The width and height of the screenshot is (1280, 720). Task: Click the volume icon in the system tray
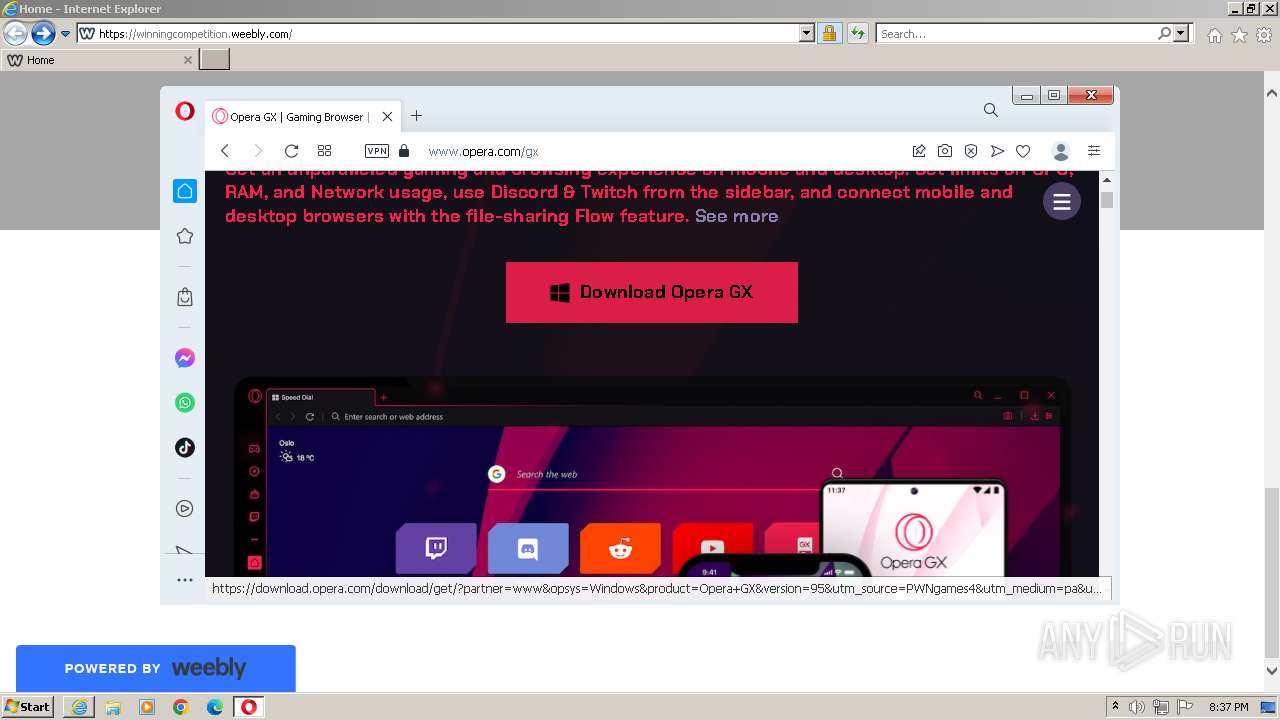click(1137, 707)
